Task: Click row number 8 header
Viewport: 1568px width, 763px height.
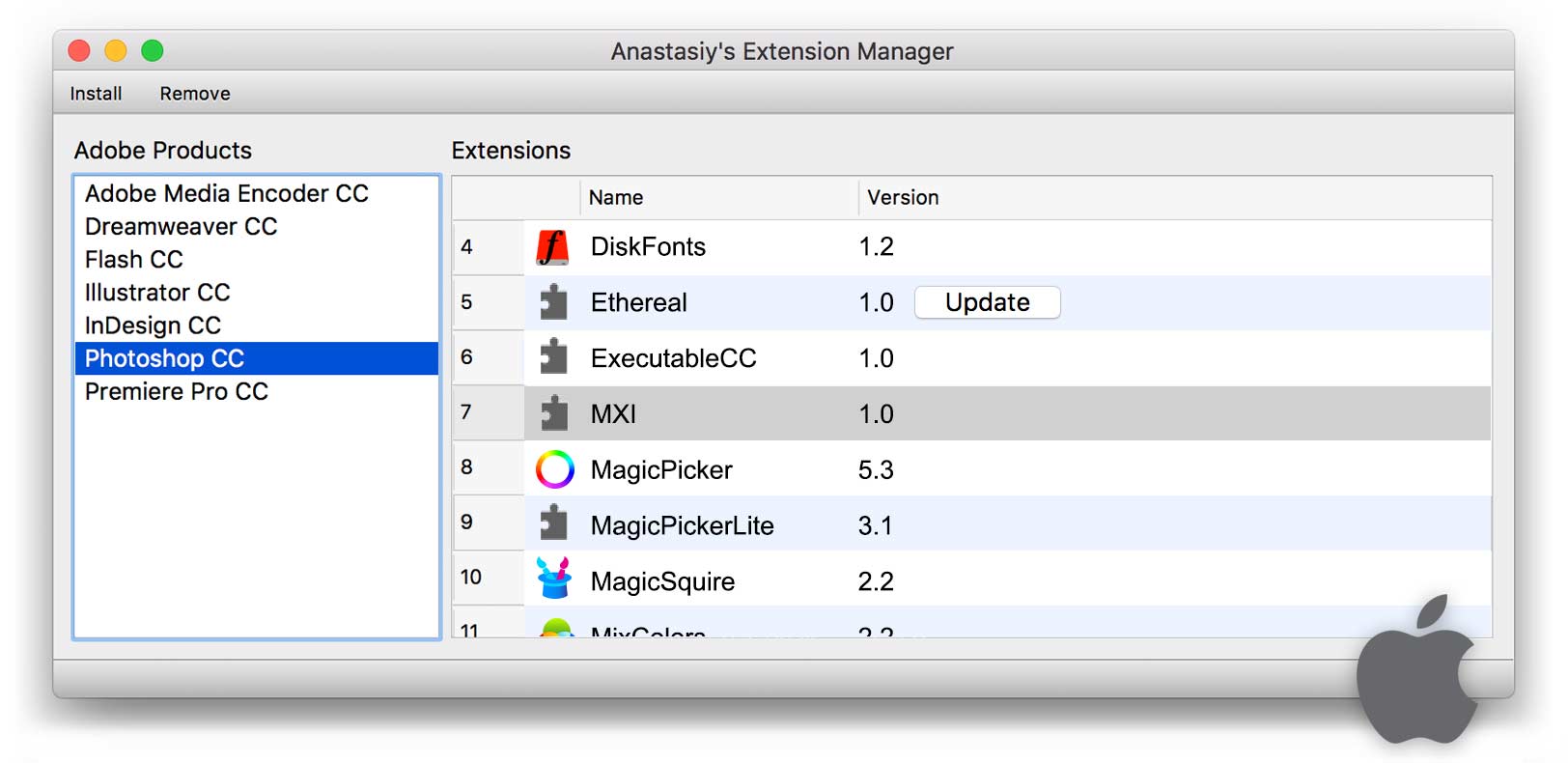Action: pos(489,467)
